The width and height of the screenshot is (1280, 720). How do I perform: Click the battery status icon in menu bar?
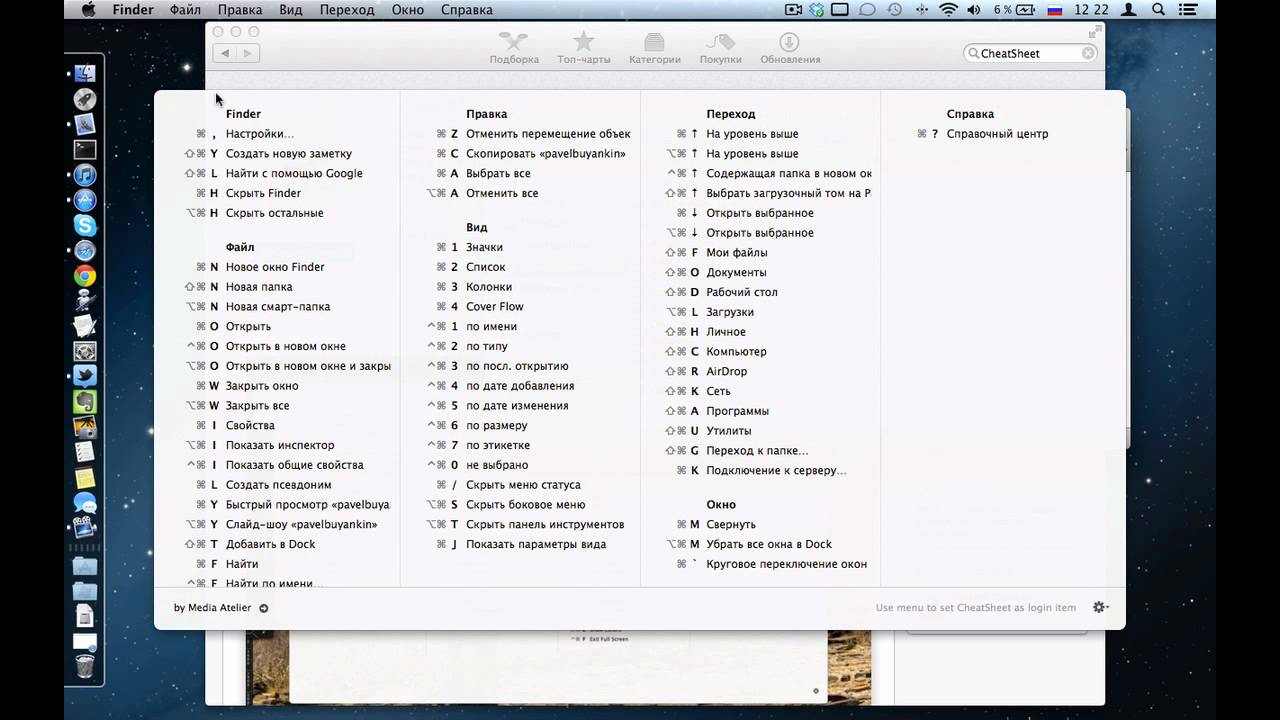point(1024,10)
